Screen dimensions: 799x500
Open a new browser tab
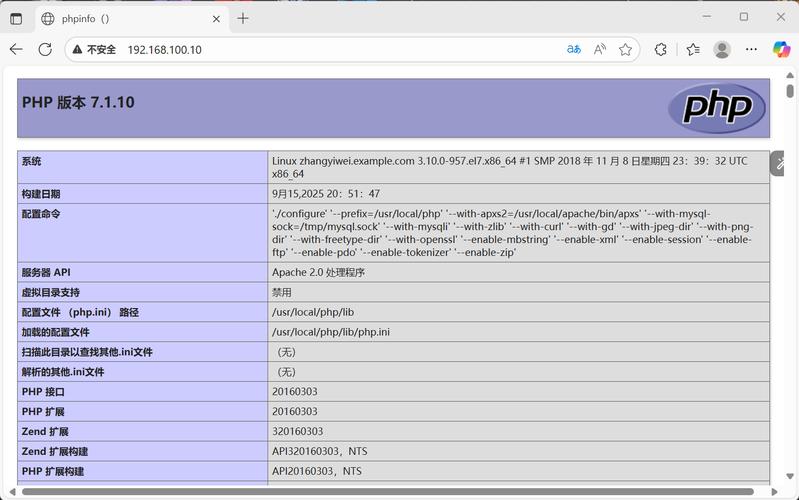click(243, 19)
